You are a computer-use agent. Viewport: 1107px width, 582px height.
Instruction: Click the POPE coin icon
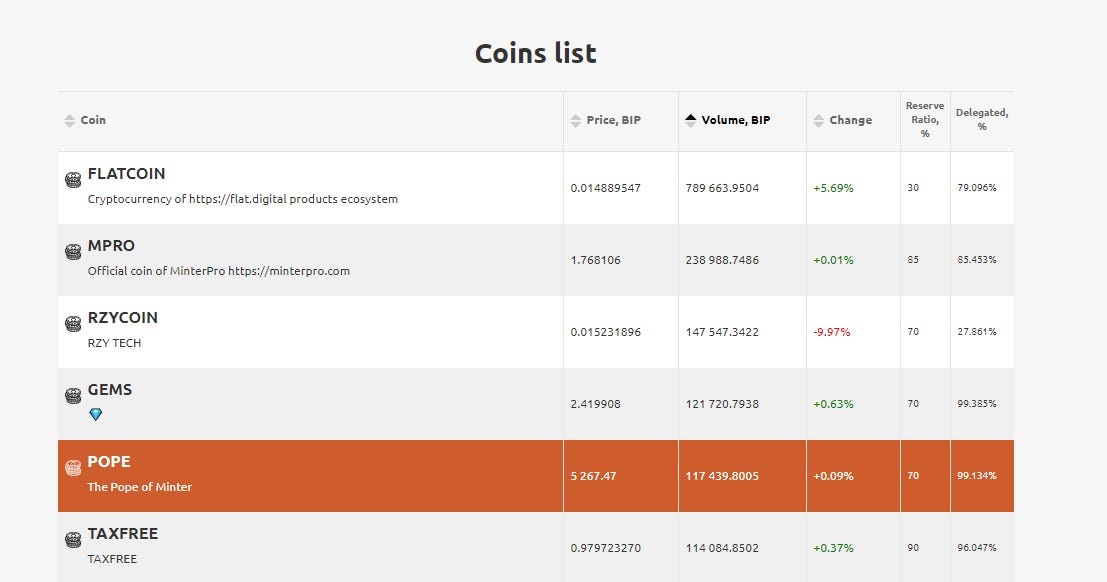(x=73, y=468)
